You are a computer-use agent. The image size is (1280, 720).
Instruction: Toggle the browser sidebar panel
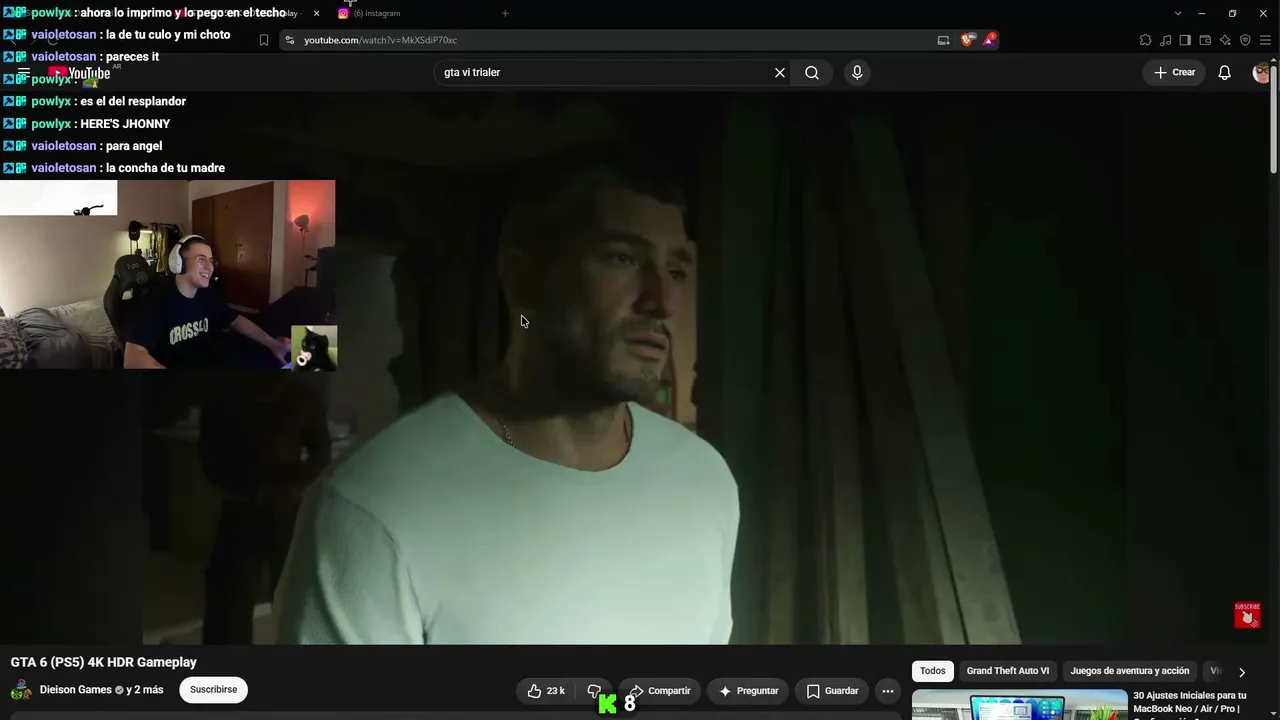(x=1185, y=40)
